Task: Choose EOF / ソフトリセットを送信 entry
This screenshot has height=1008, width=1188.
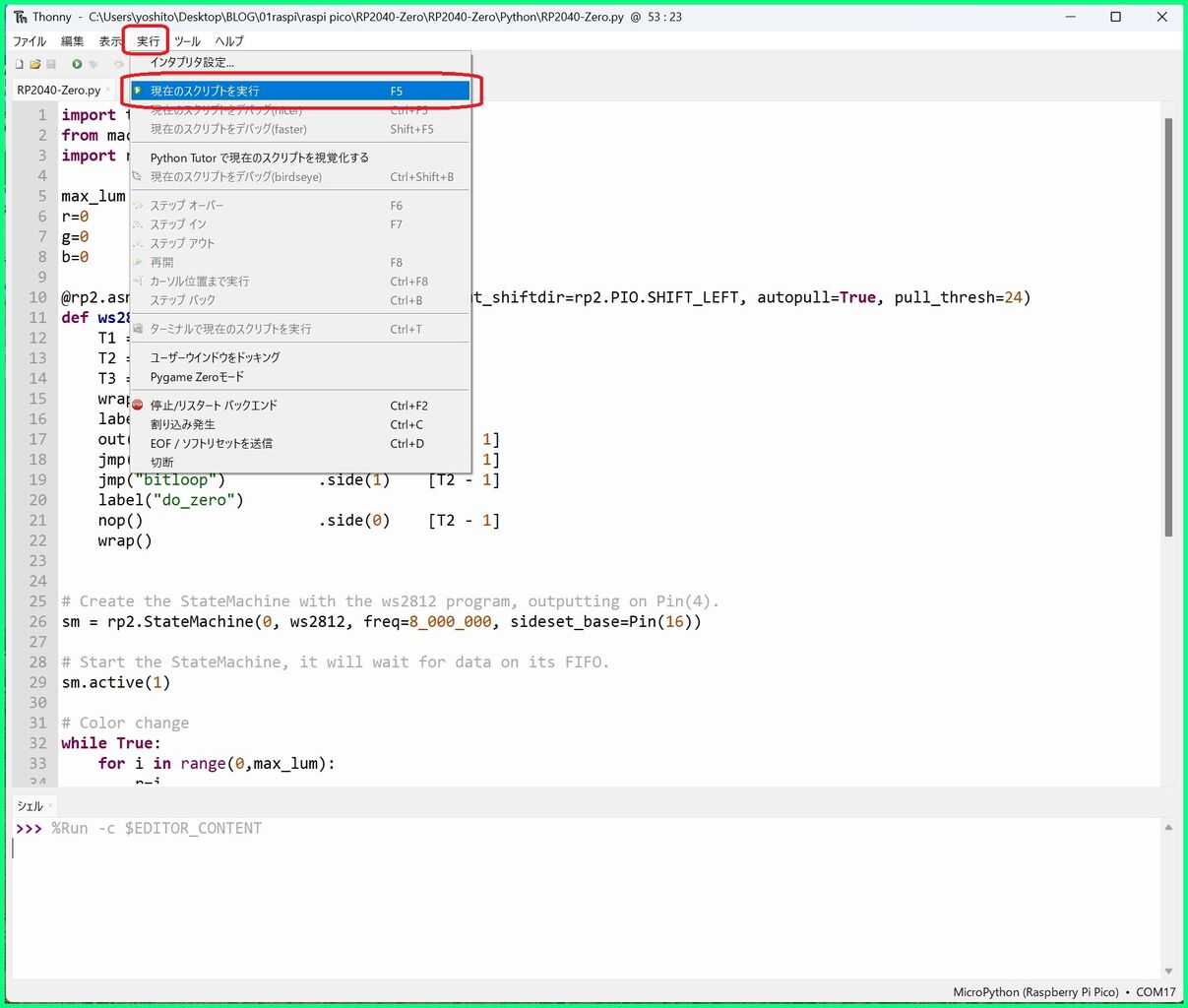Action: point(301,444)
